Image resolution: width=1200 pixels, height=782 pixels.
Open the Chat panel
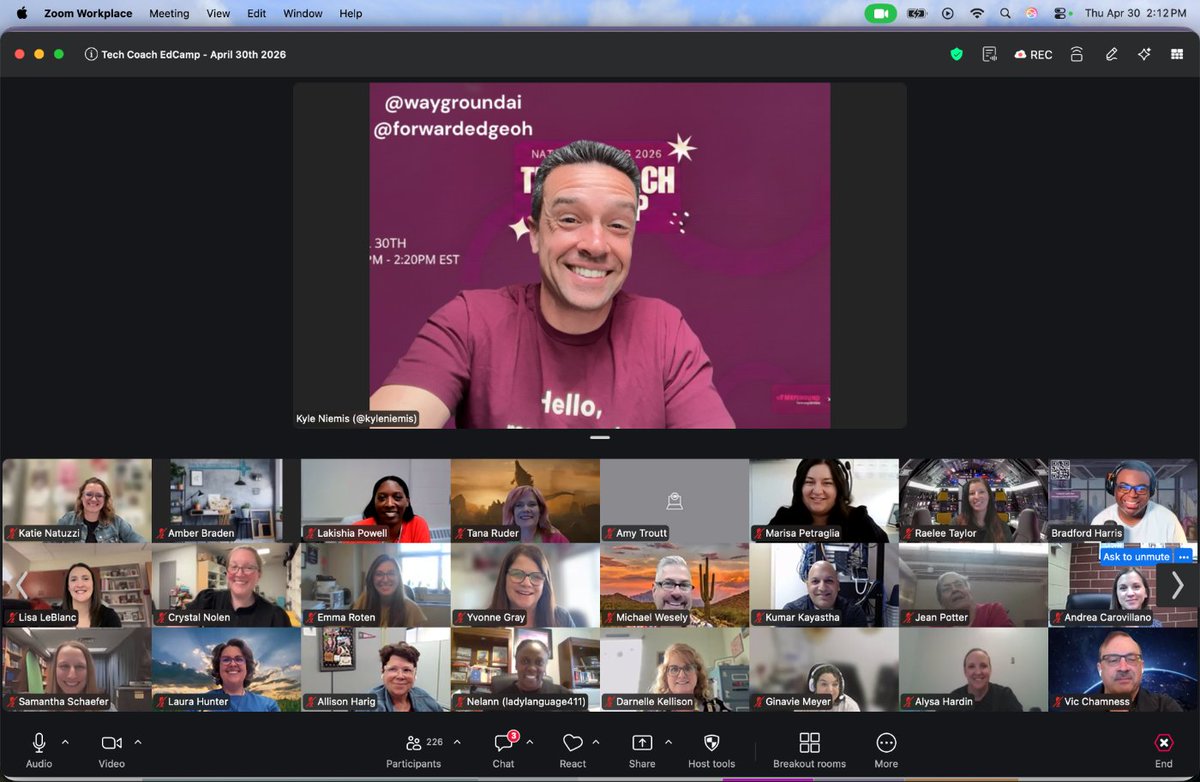[x=503, y=750]
